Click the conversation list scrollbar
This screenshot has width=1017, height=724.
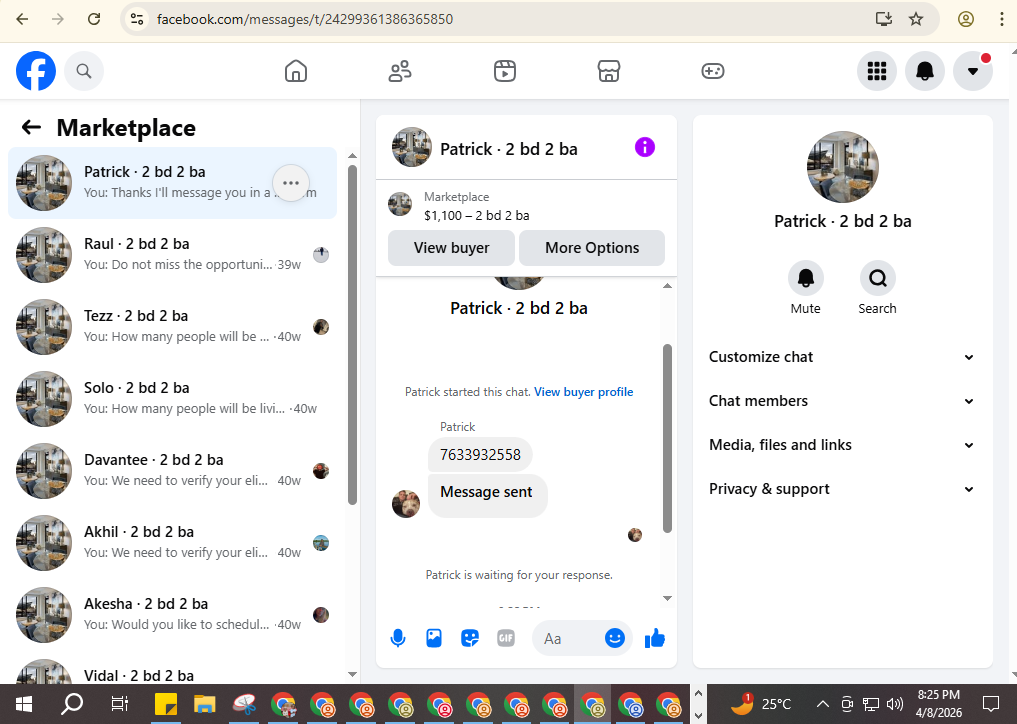pos(352,335)
